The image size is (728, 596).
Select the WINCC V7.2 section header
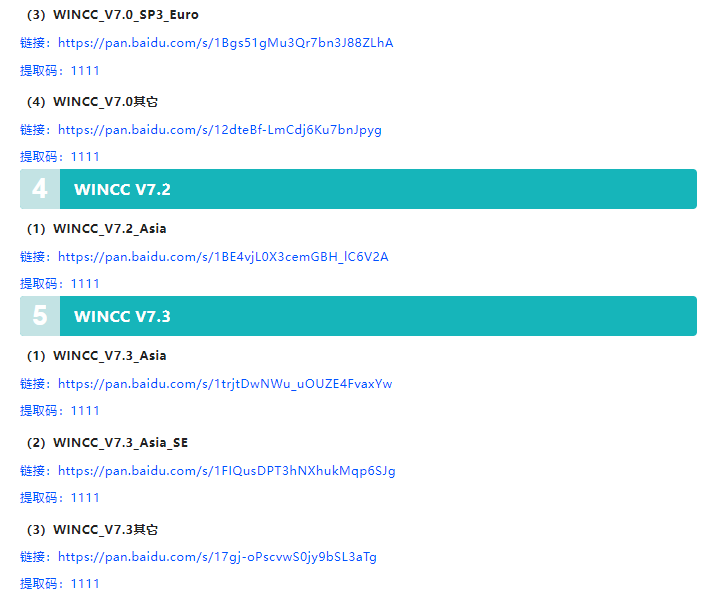click(122, 189)
